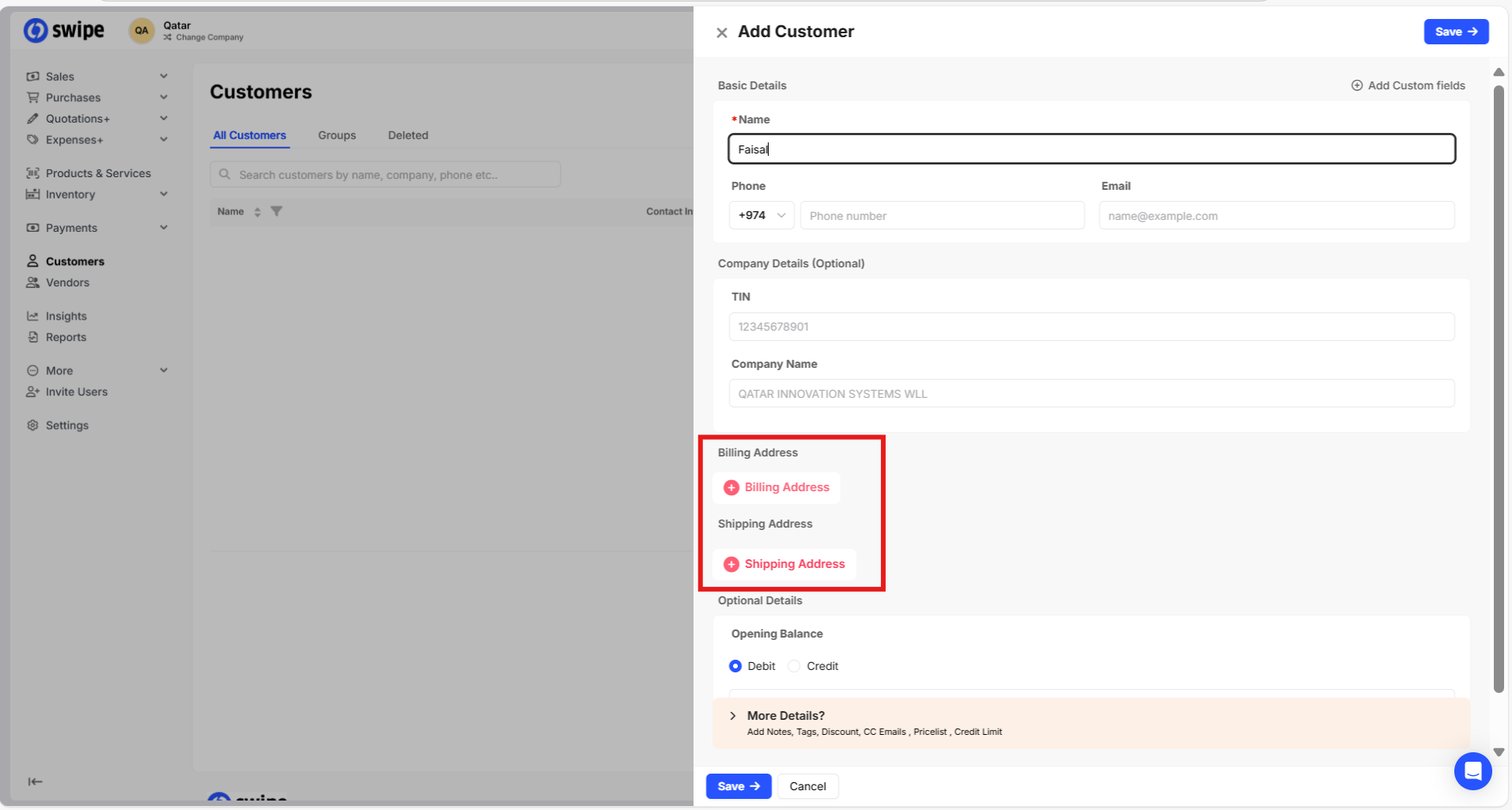Switch to the Groups tab

point(337,135)
